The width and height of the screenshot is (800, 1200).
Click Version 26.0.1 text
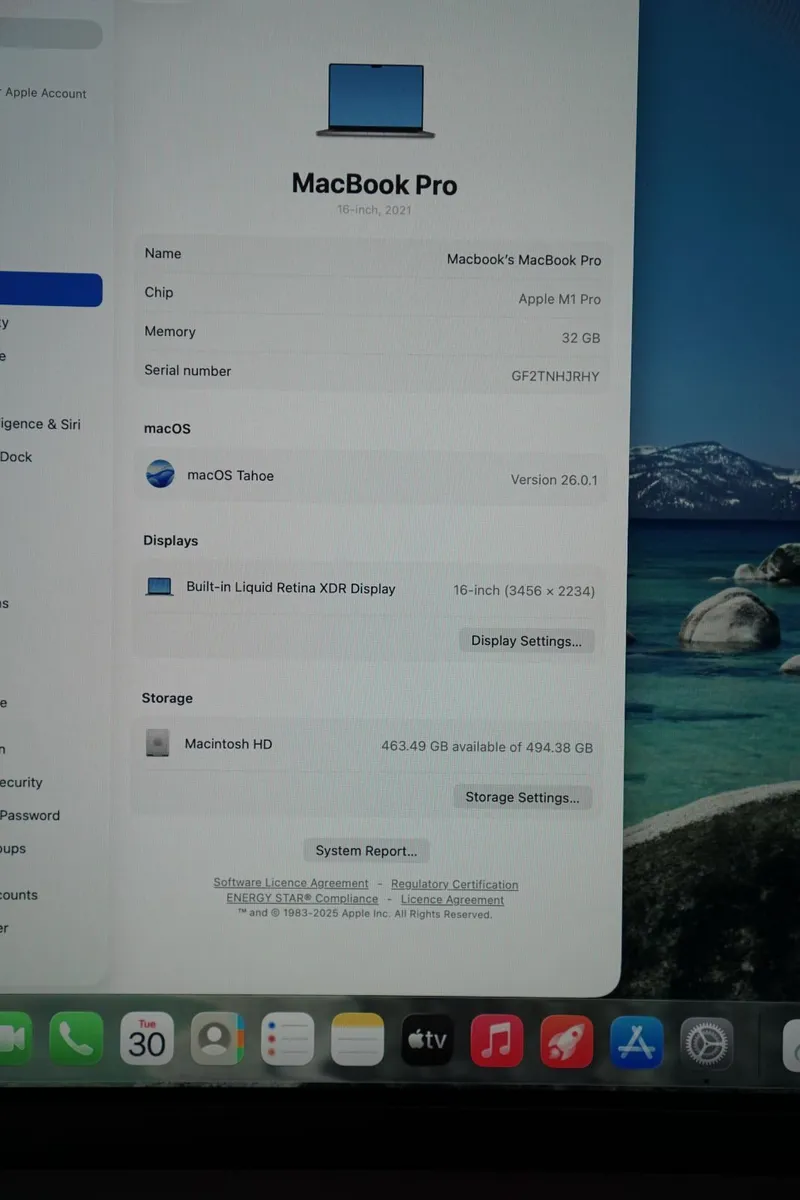554,480
